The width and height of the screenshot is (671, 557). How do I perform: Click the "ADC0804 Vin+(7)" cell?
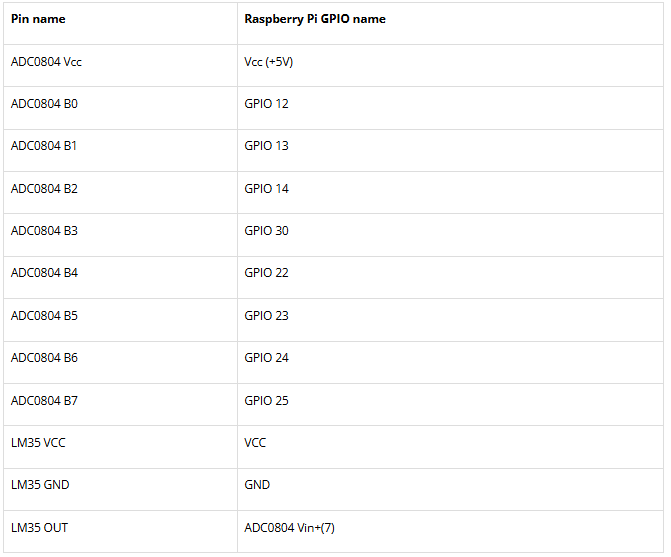(289, 528)
